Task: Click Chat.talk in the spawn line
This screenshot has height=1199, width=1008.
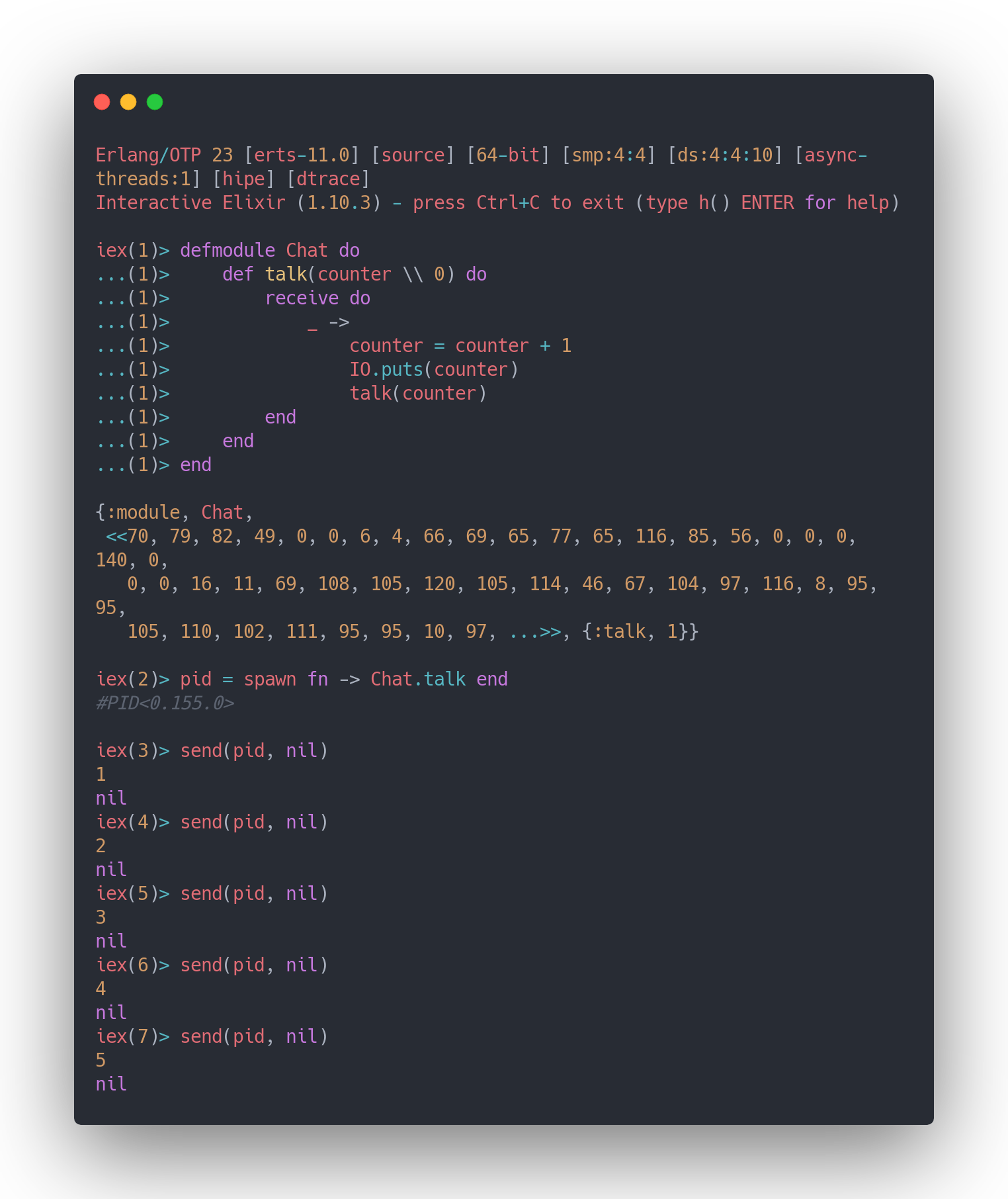Action: click(417, 680)
